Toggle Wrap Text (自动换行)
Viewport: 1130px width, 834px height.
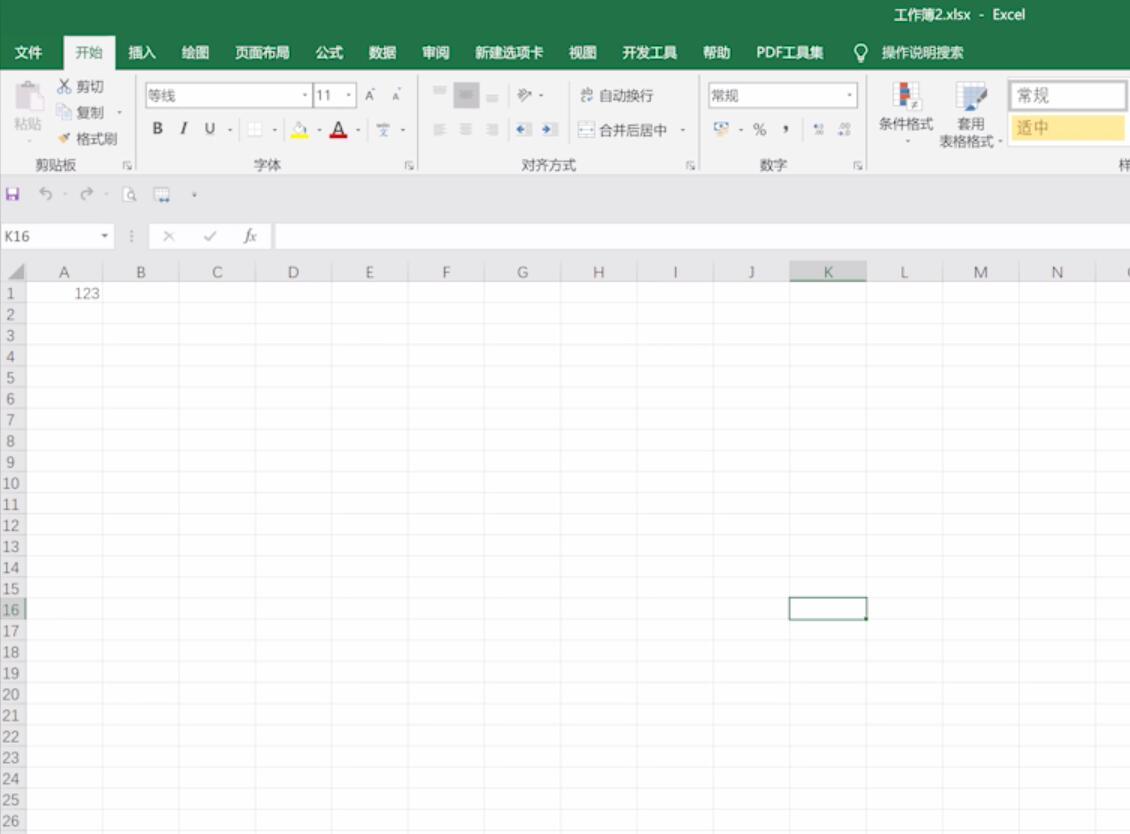tap(616, 95)
